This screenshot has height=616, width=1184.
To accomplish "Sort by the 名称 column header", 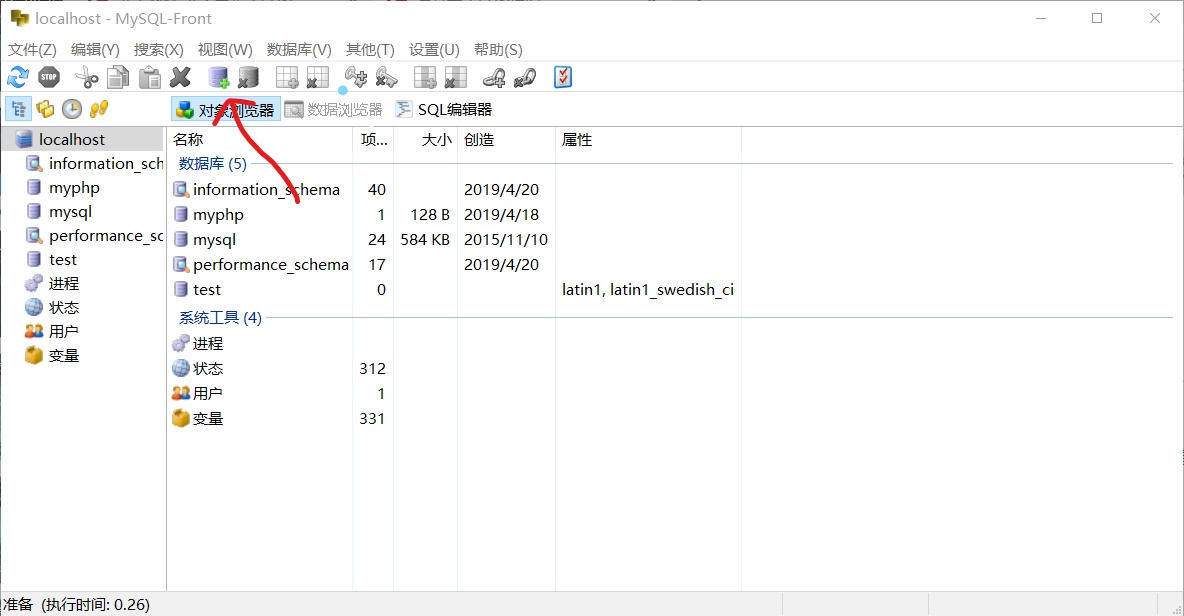I will 260,140.
